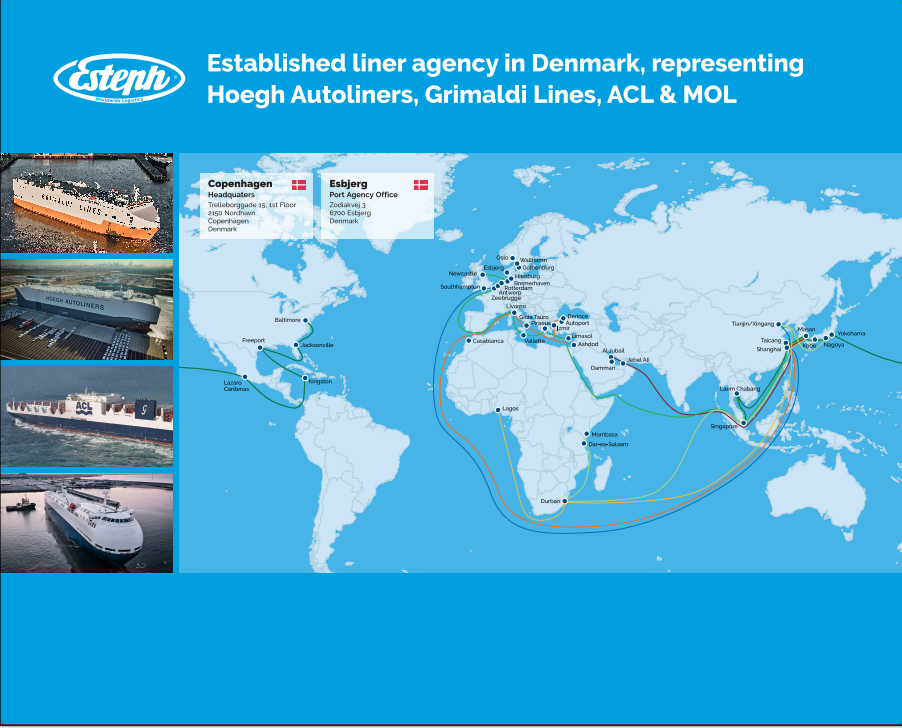Click the "Nagoya" port label
902x728 pixels.
pyautogui.click(x=834, y=345)
